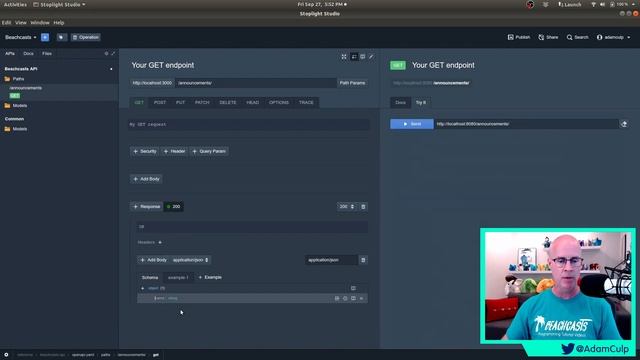The height and width of the screenshot is (360, 640).
Task: Delete the application/json body with the trash icon
Action: pyautogui.click(x=363, y=260)
